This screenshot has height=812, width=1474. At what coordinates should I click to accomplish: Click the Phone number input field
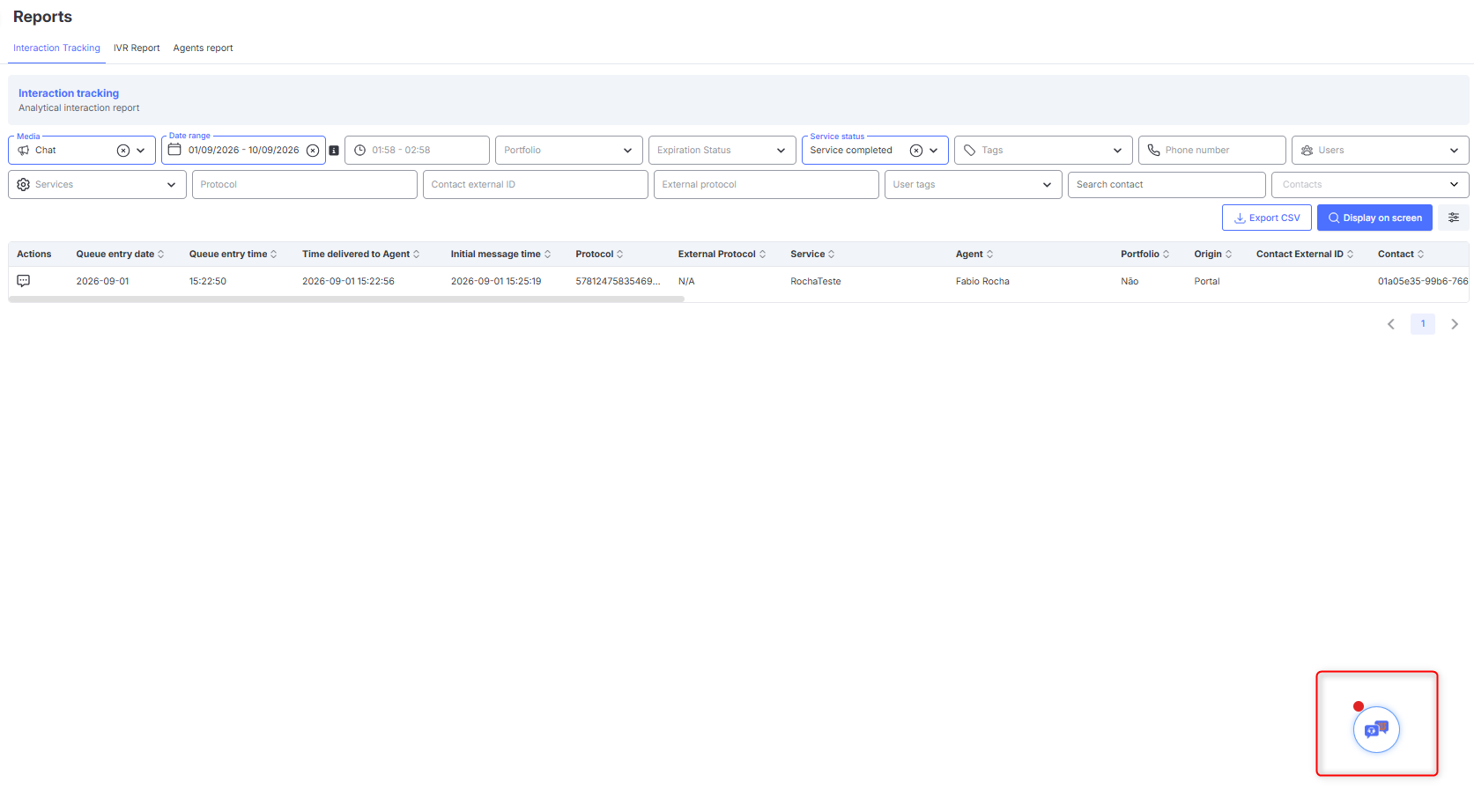click(x=1211, y=151)
